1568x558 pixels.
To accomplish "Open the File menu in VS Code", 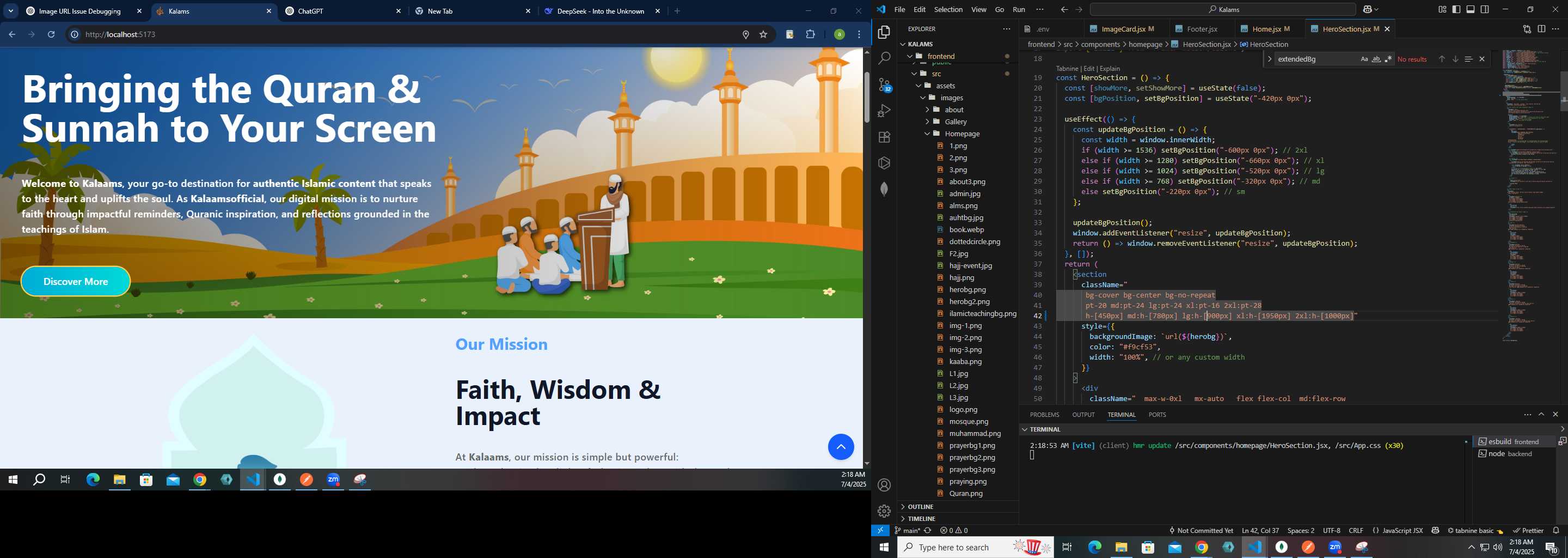I will pos(899,10).
